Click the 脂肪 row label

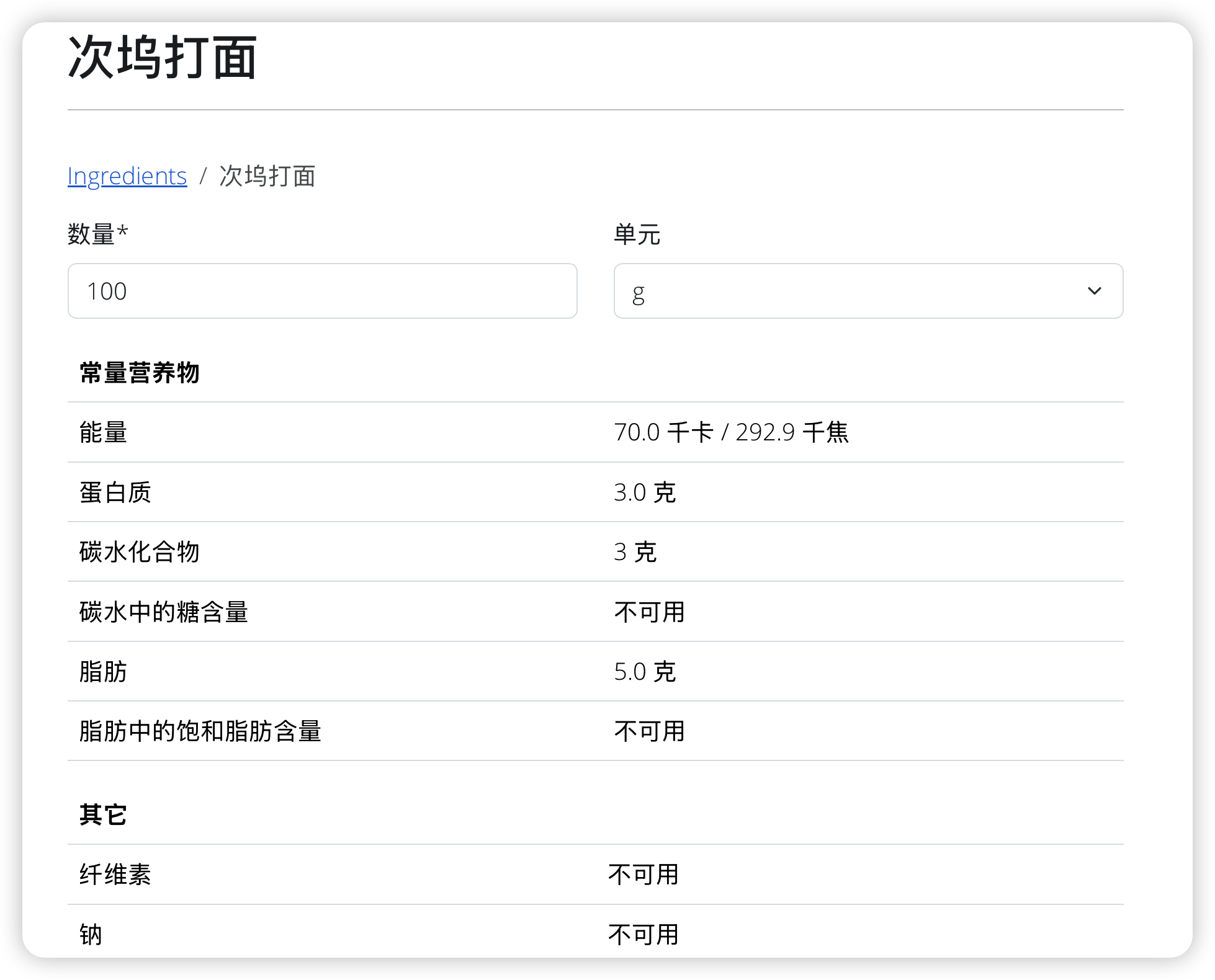click(x=103, y=672)
